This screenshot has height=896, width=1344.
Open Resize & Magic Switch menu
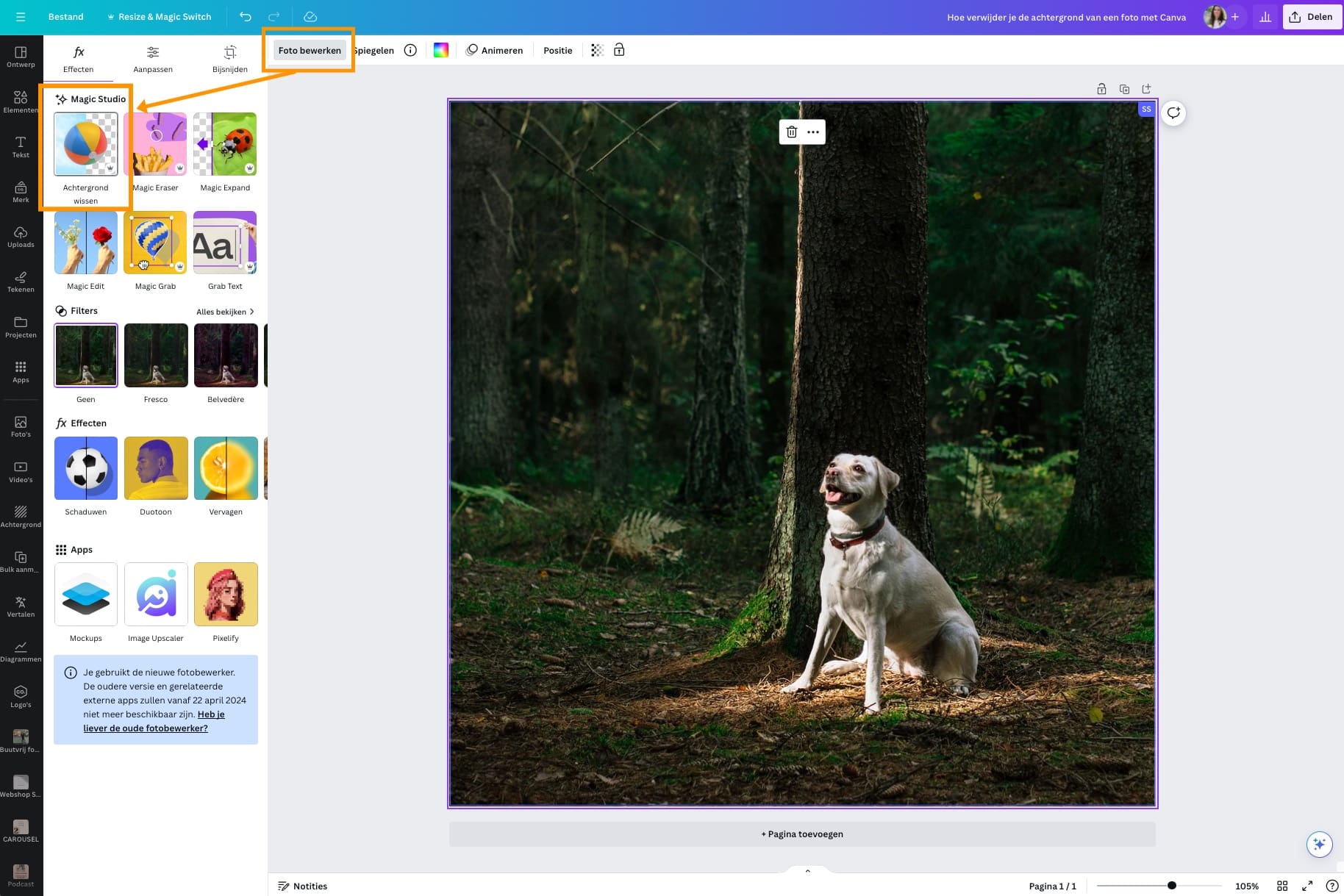point(159,17)
